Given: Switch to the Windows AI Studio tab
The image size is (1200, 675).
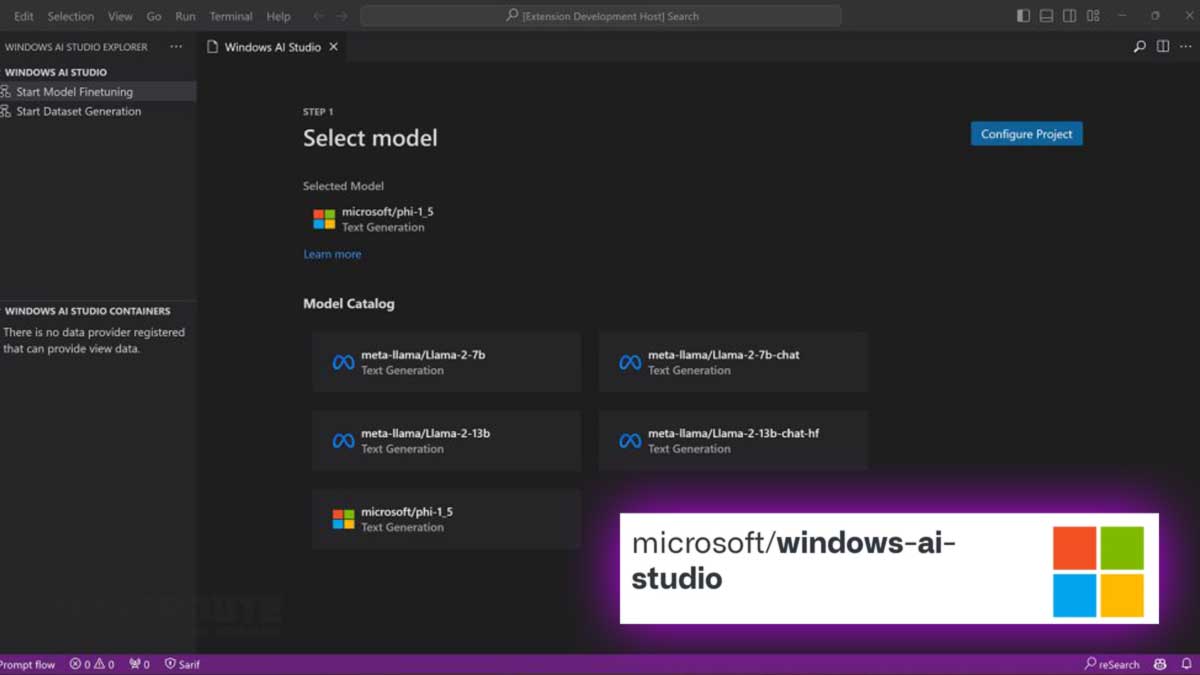Looking at the screenshot, I should (x=272, y=46).
